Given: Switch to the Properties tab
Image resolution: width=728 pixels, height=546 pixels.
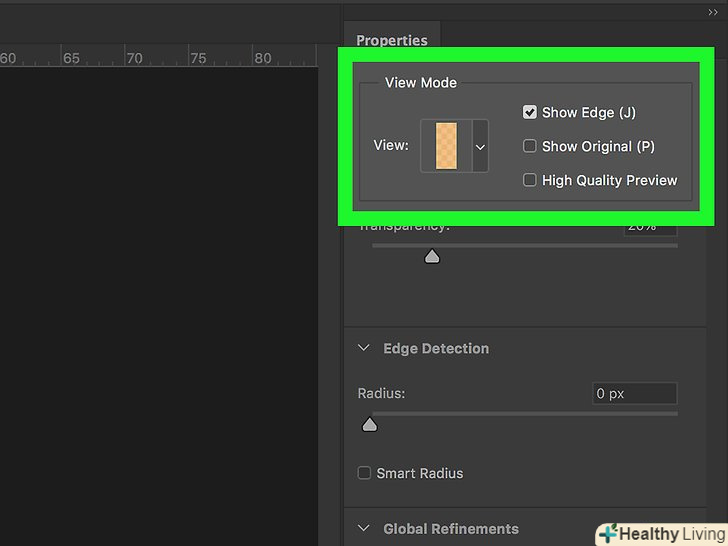Looking at the screenshot, I should click(392, 41).
